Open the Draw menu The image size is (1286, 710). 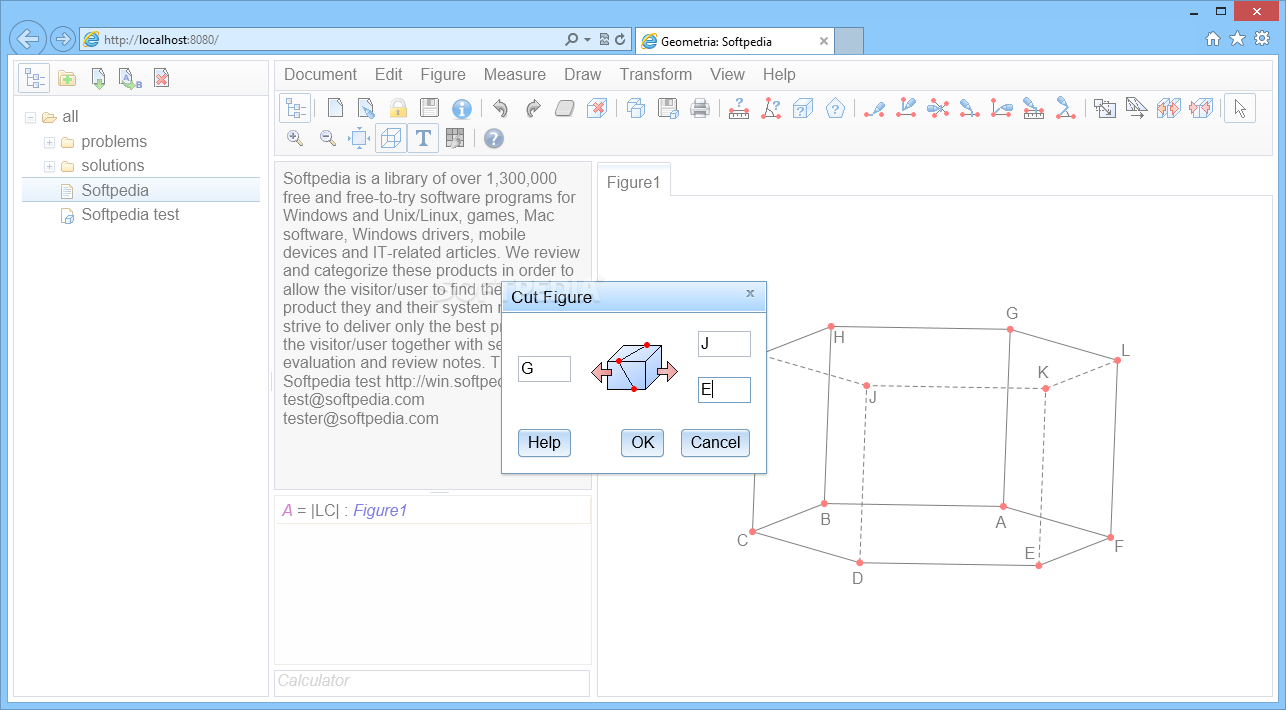pos(583,74)
